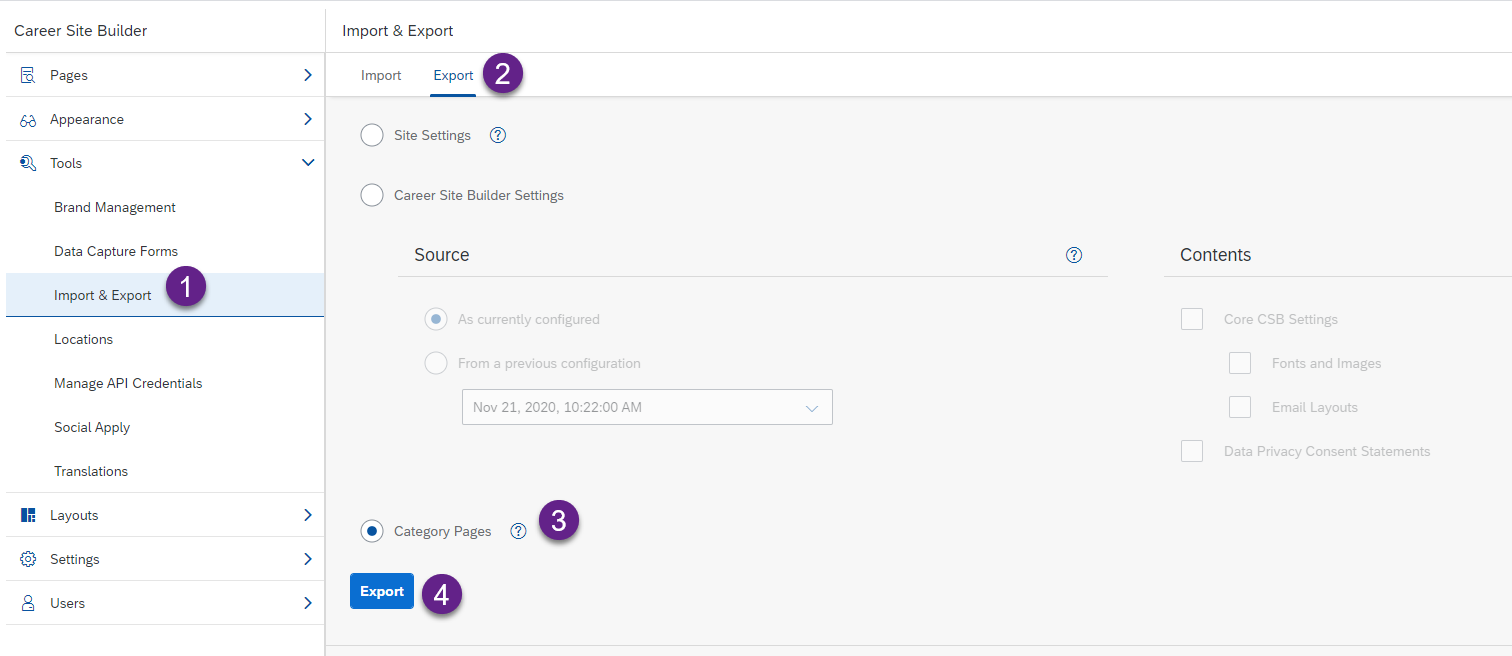
Task: Click the Source section heading
Action: pos(442,255)
